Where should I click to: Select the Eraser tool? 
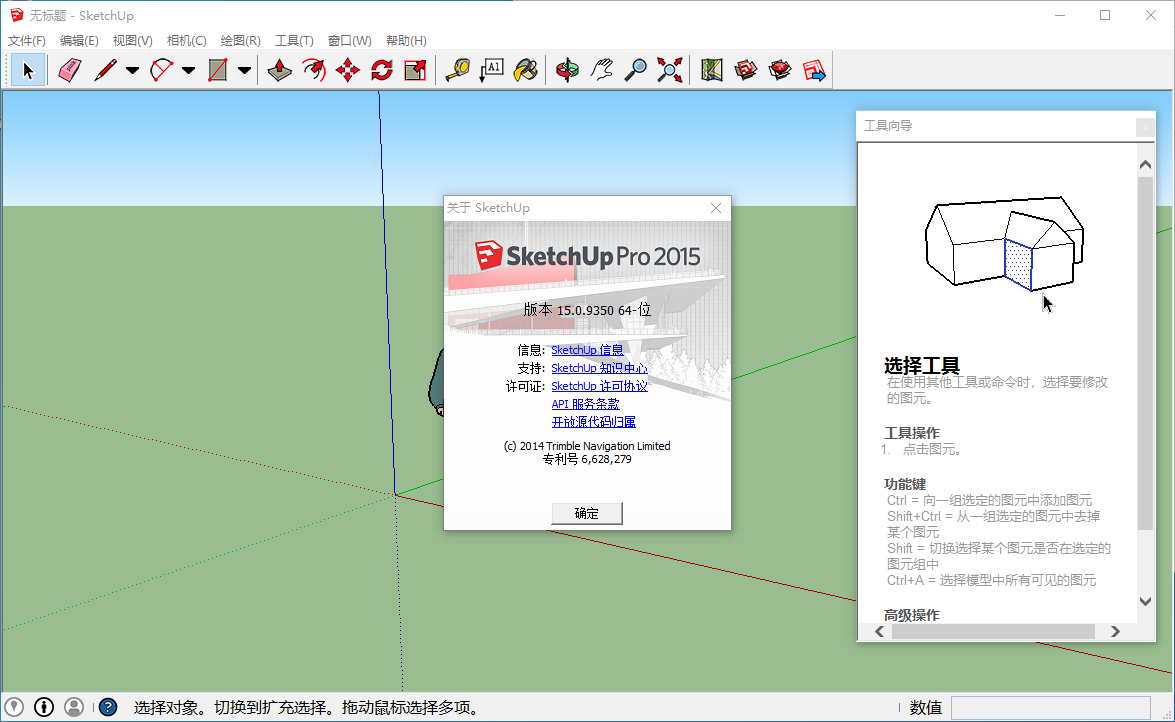pos(68,70)
